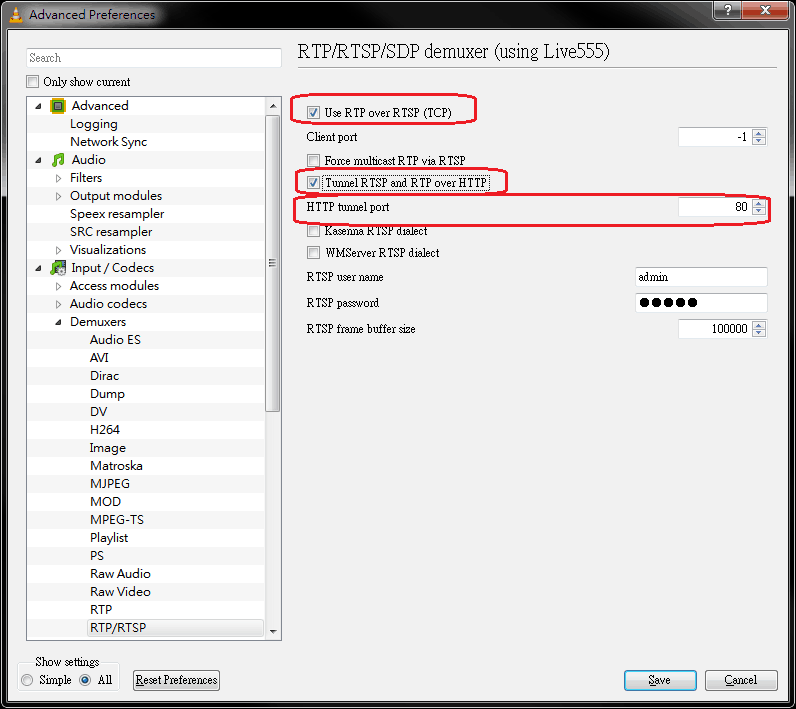
Task: Select DV demuxer entry
Action: click(x=98, y=412)
